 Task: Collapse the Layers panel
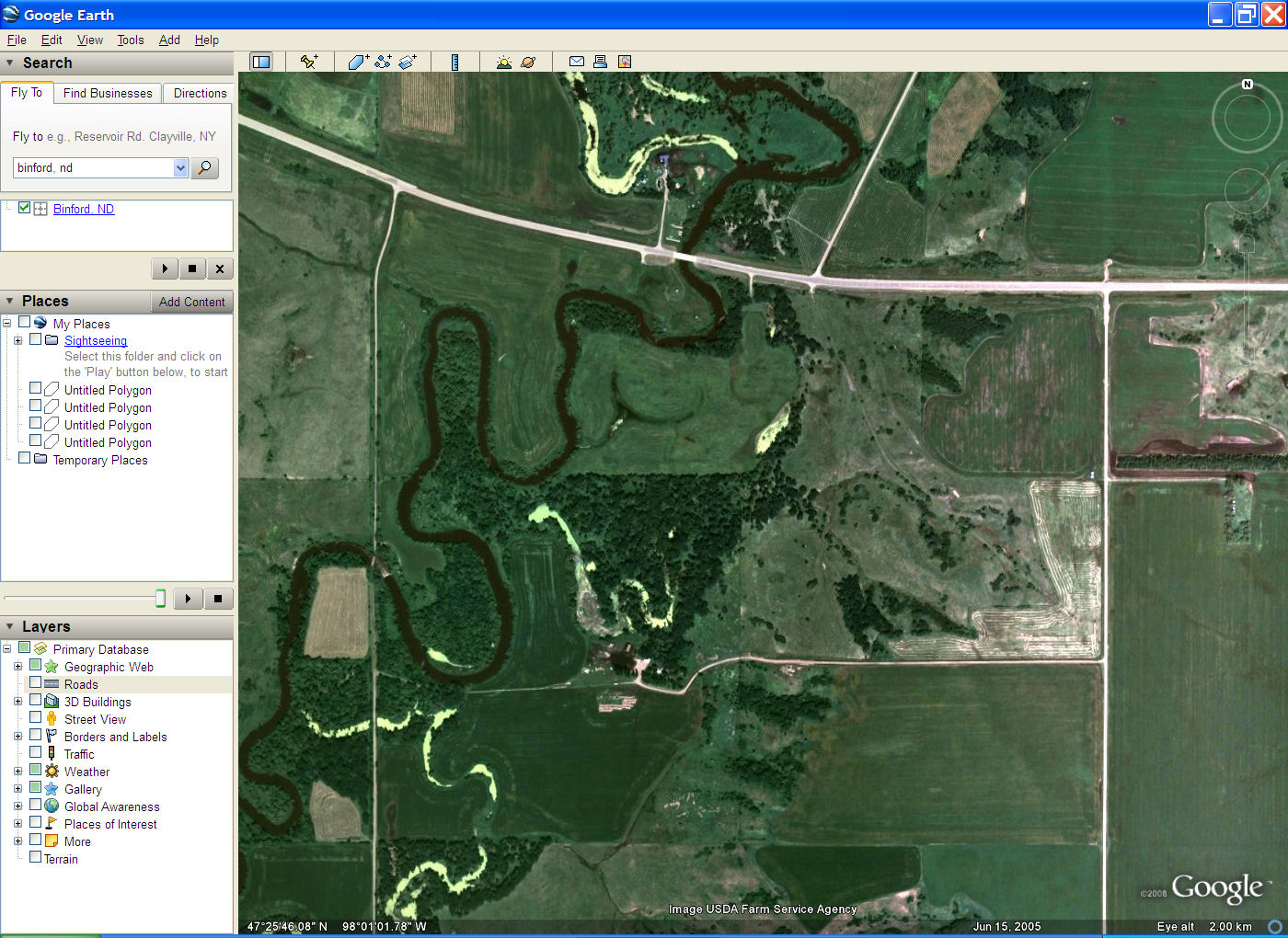10,626
